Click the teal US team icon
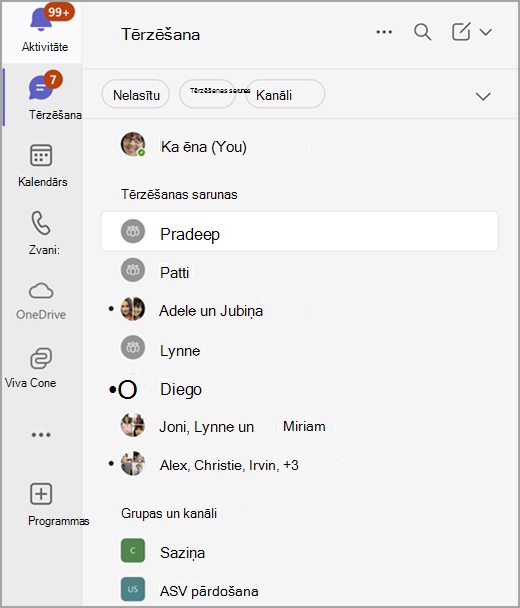 pos(133,589)
